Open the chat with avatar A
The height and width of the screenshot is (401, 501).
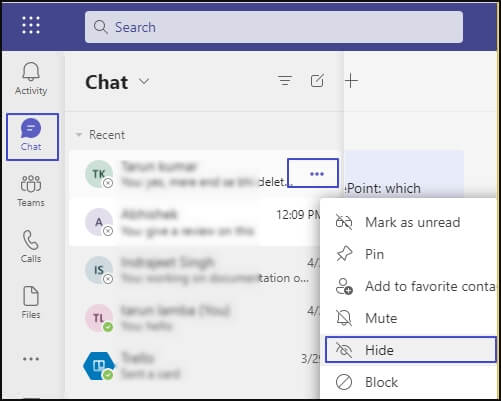(x=99, y=222)
